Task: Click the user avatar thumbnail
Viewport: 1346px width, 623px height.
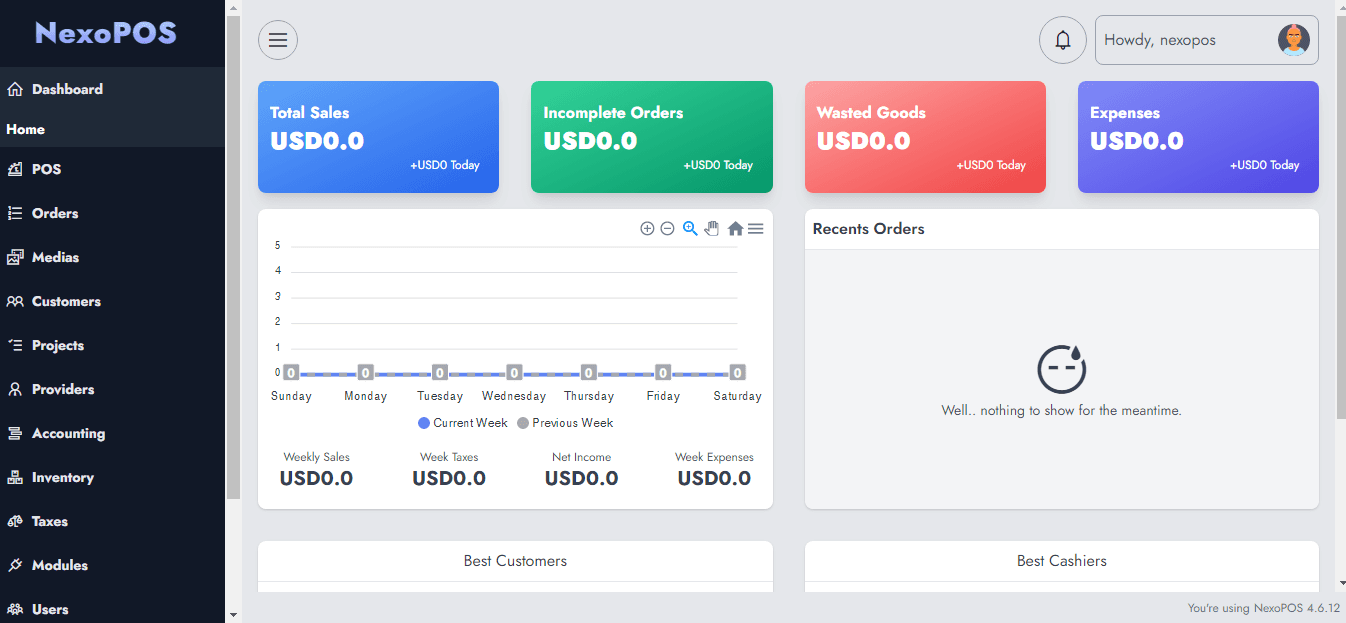Action: pos(1294,40)
